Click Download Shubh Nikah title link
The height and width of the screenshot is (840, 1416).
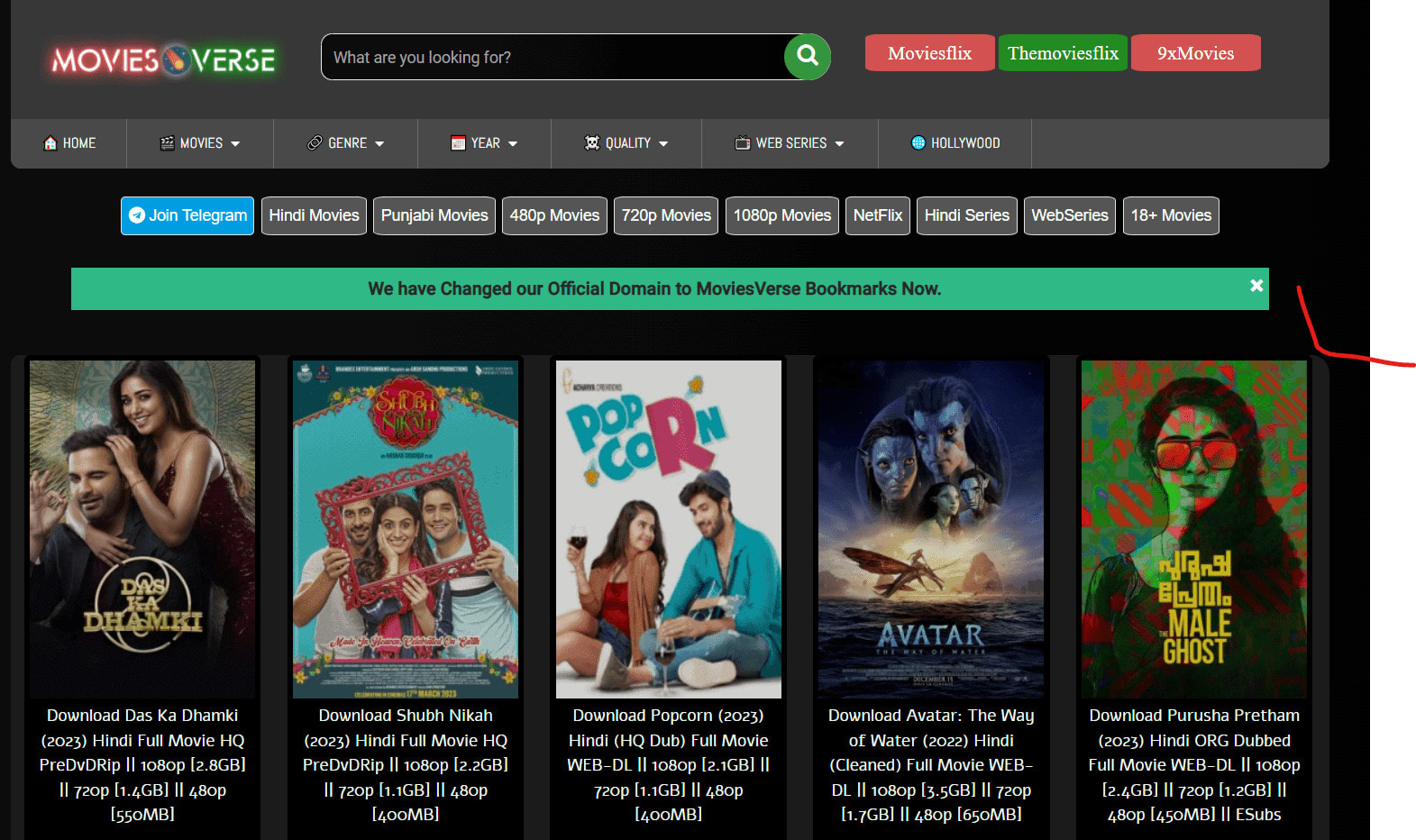pyautogui.click(x=406, y=764)
